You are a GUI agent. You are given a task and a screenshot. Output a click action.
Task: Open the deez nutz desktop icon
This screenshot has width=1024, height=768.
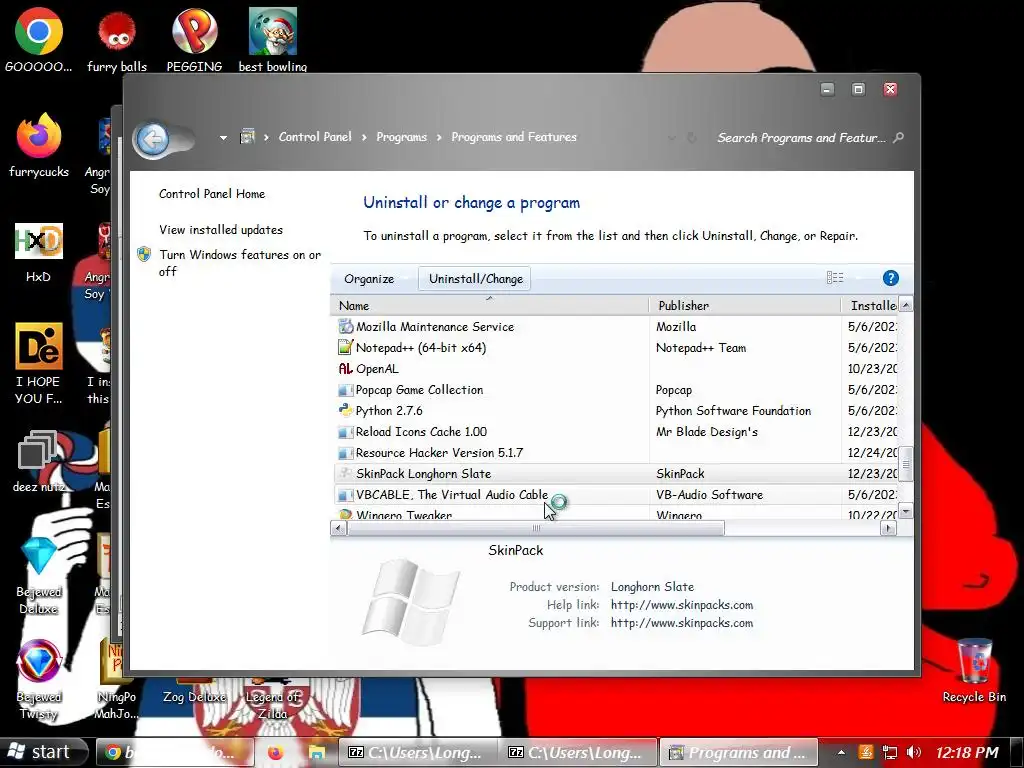(39, 460)
